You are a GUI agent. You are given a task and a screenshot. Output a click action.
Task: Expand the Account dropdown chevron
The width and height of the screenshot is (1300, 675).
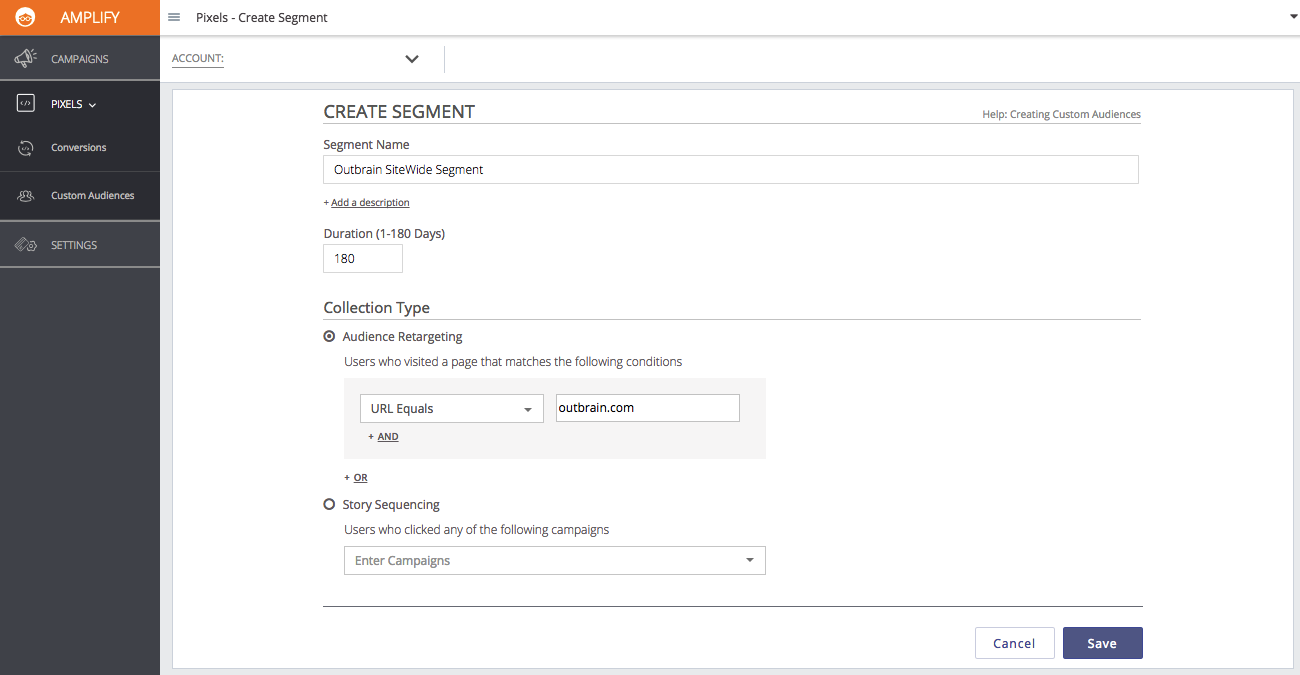412,59
